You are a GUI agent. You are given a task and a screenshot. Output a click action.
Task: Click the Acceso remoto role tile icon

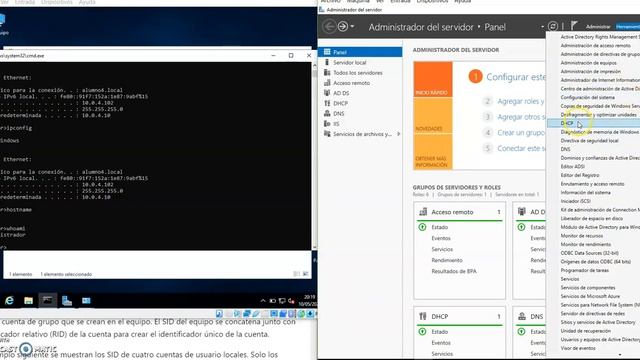click(x=423, y=212)
